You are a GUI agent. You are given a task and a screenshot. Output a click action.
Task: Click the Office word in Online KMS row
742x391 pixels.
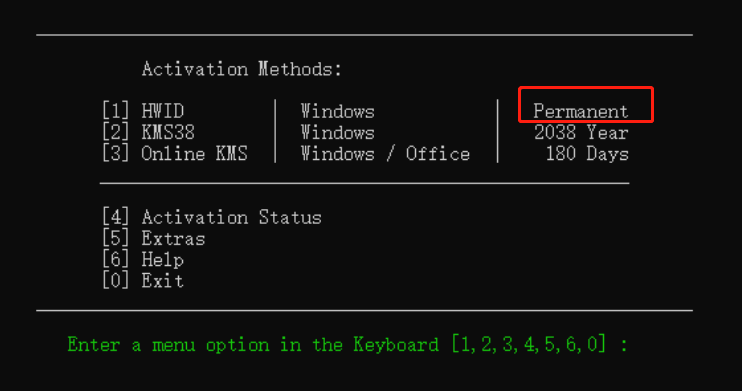click(x=438, y=154)
